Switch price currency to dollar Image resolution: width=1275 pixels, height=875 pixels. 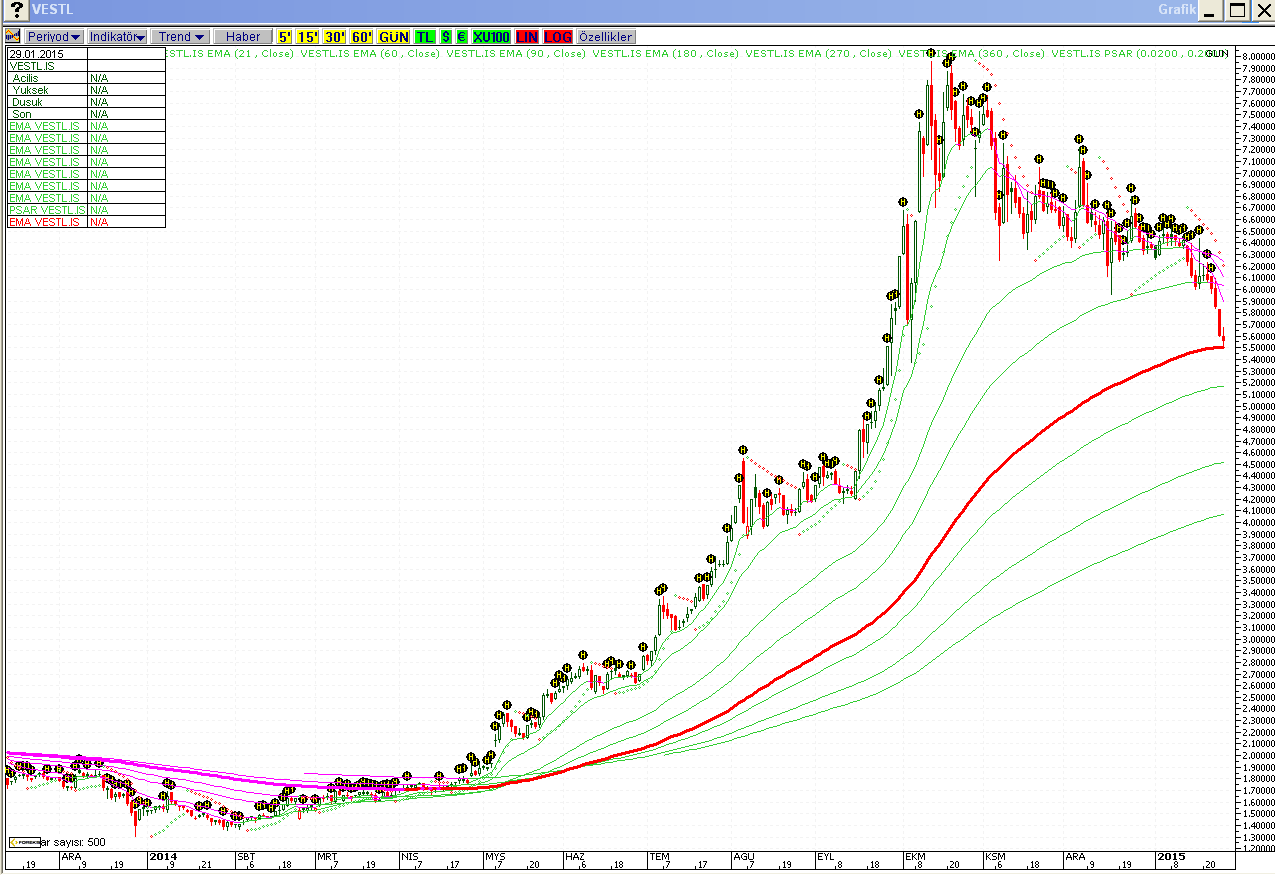(x=446, y=37)
